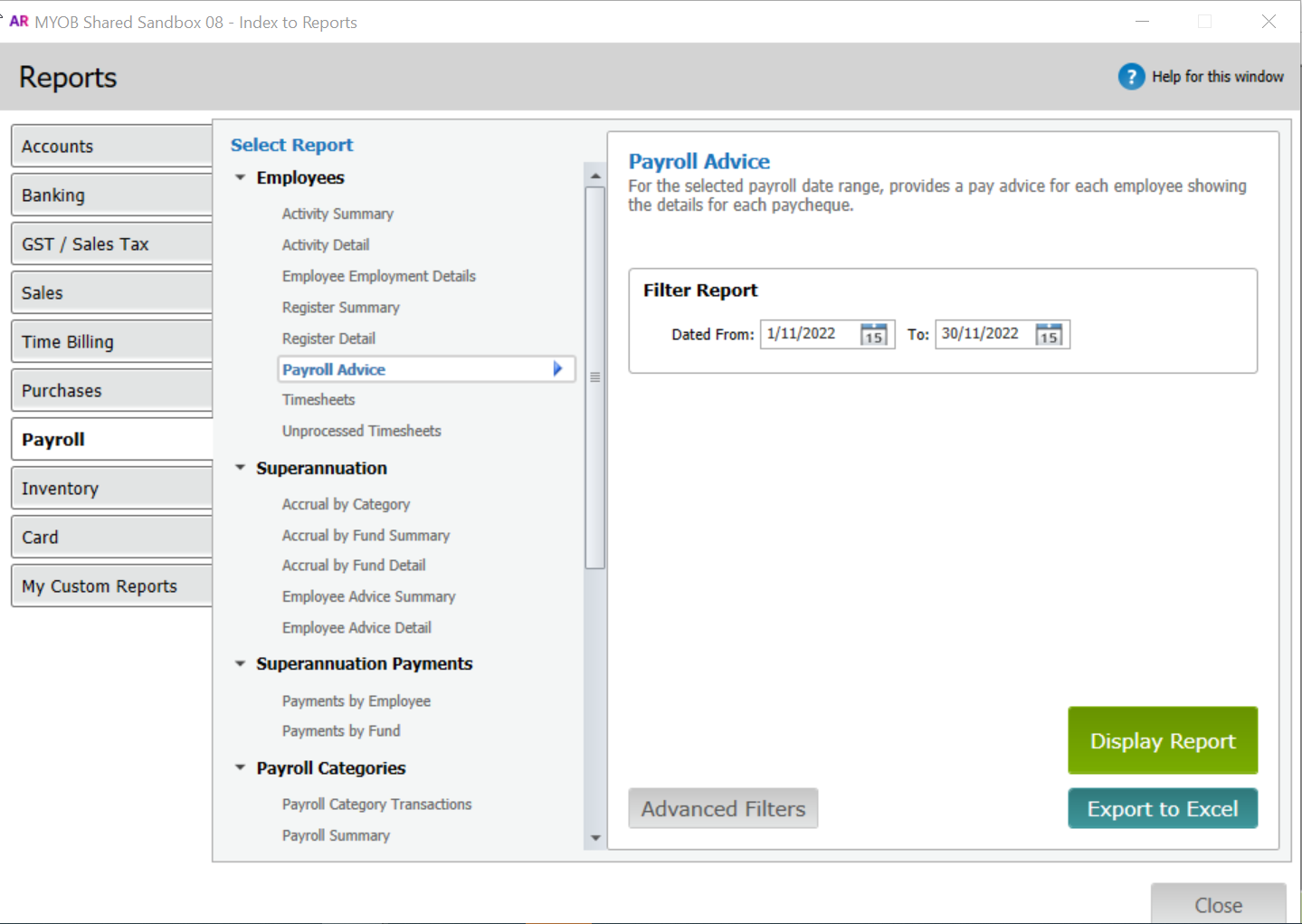The width and height of the screenshot is (1302, 924).
Task: Select the Purchases reports tab
Action: [112, 390]
